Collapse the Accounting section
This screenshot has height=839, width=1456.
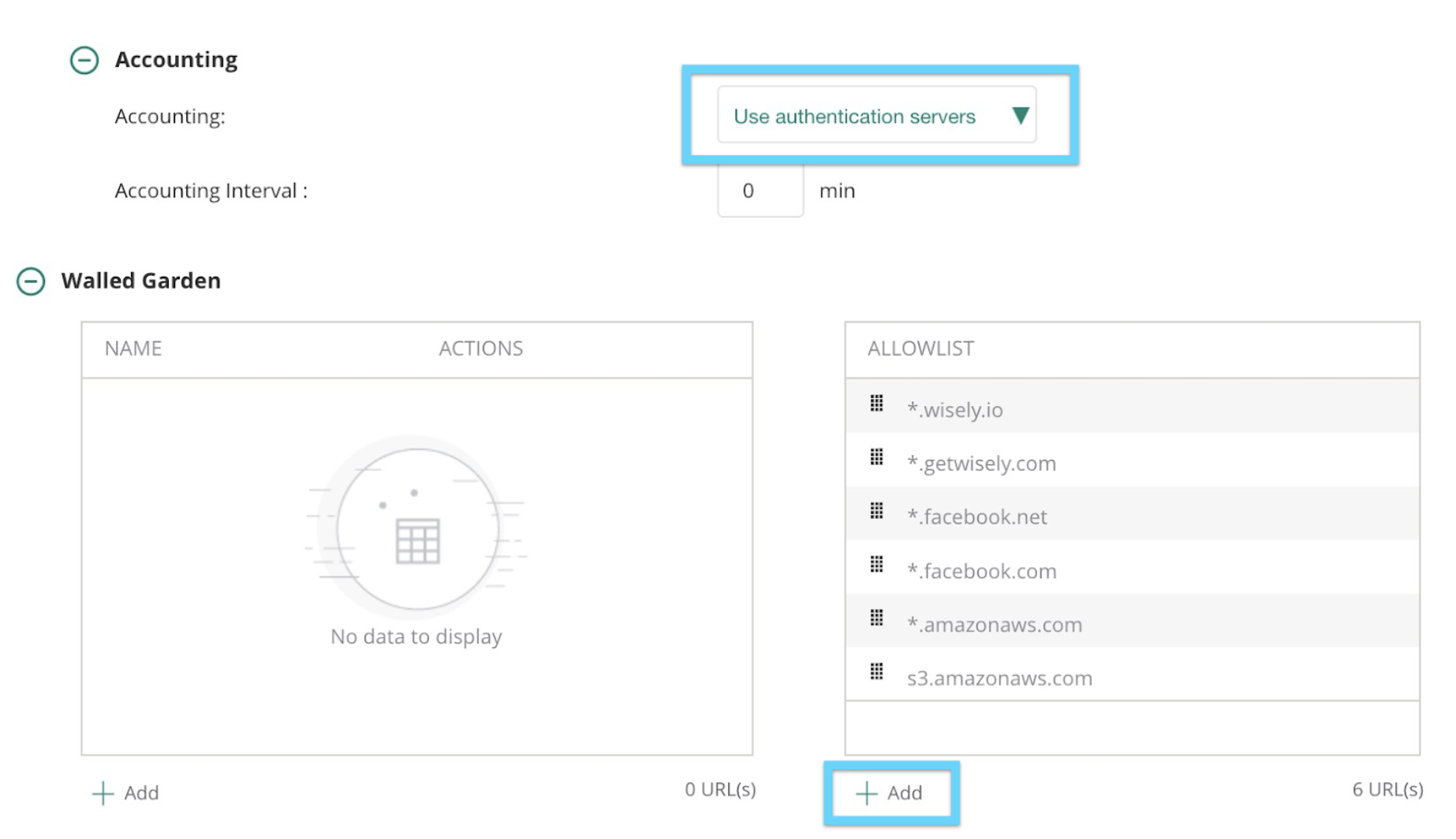point(84,60)
